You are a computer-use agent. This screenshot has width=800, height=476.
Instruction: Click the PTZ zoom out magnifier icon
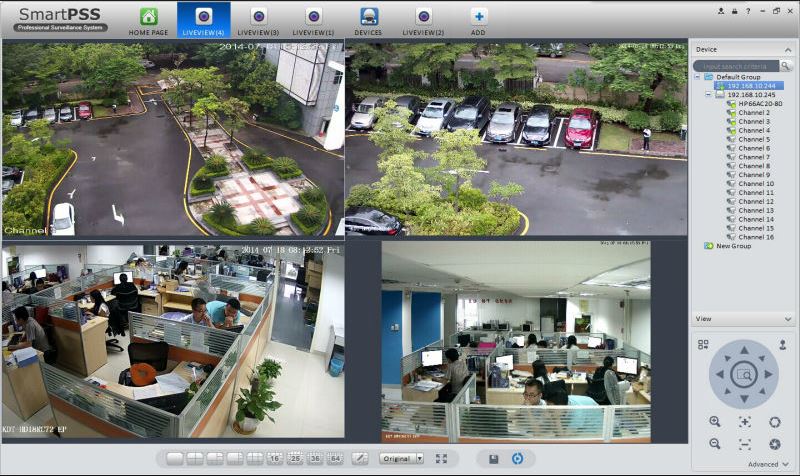715,444
